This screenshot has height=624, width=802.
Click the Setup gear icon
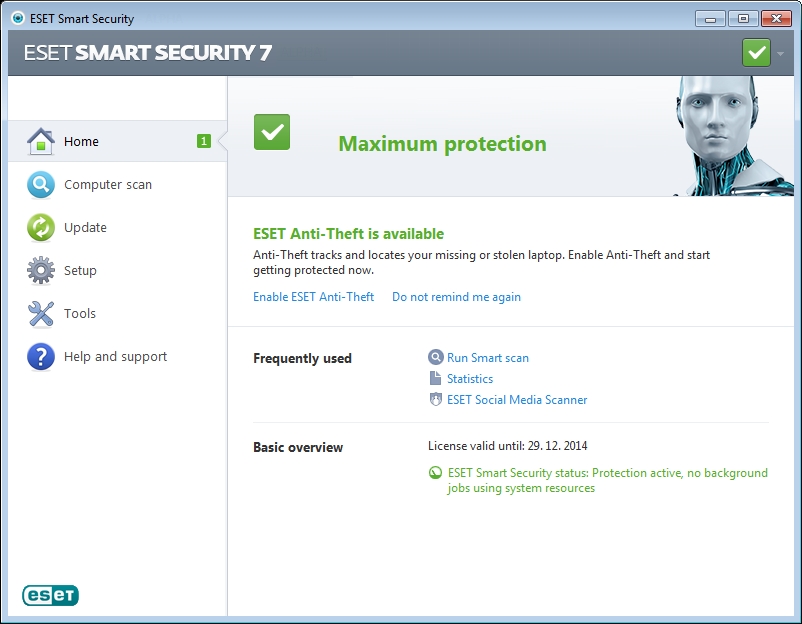click(40, 270)
